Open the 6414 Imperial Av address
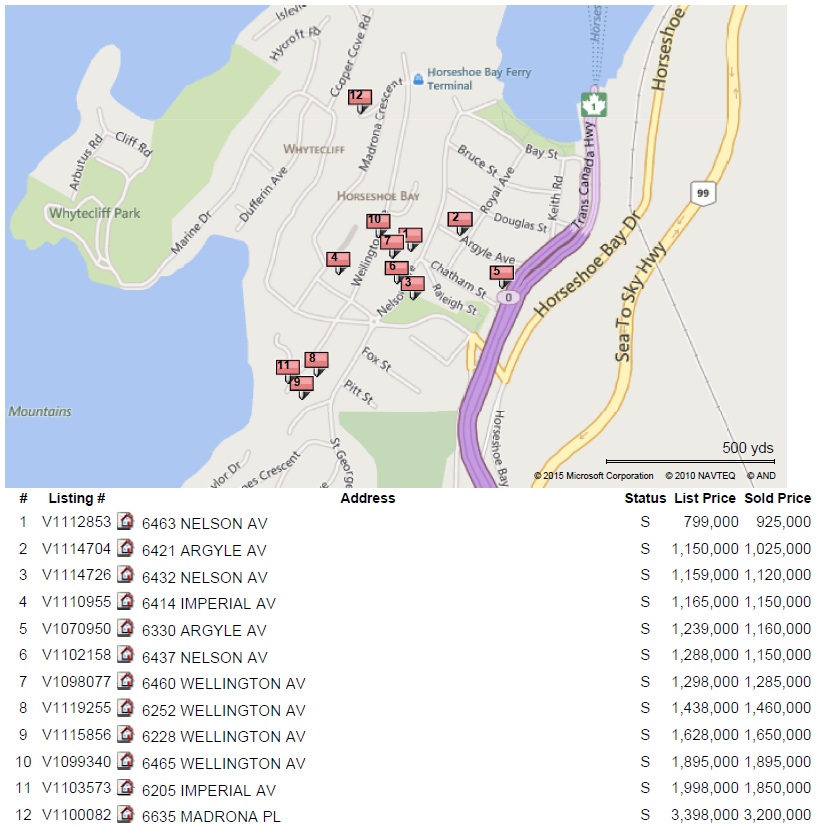The image size is (817, 826). (x=208, y=603)
